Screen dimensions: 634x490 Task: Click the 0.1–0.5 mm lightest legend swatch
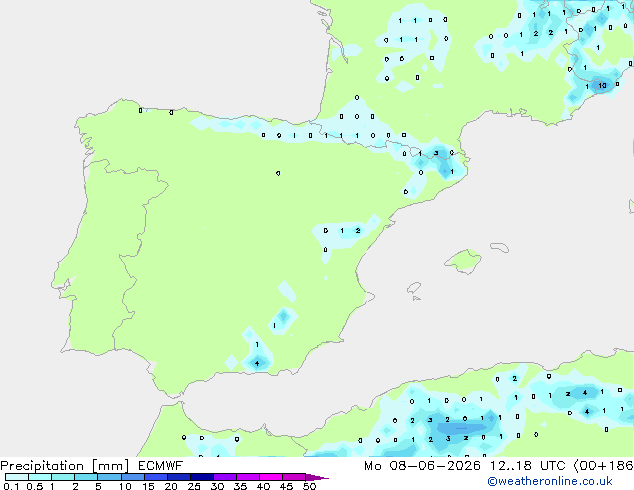pyautogui.click(x=17, y=477)
